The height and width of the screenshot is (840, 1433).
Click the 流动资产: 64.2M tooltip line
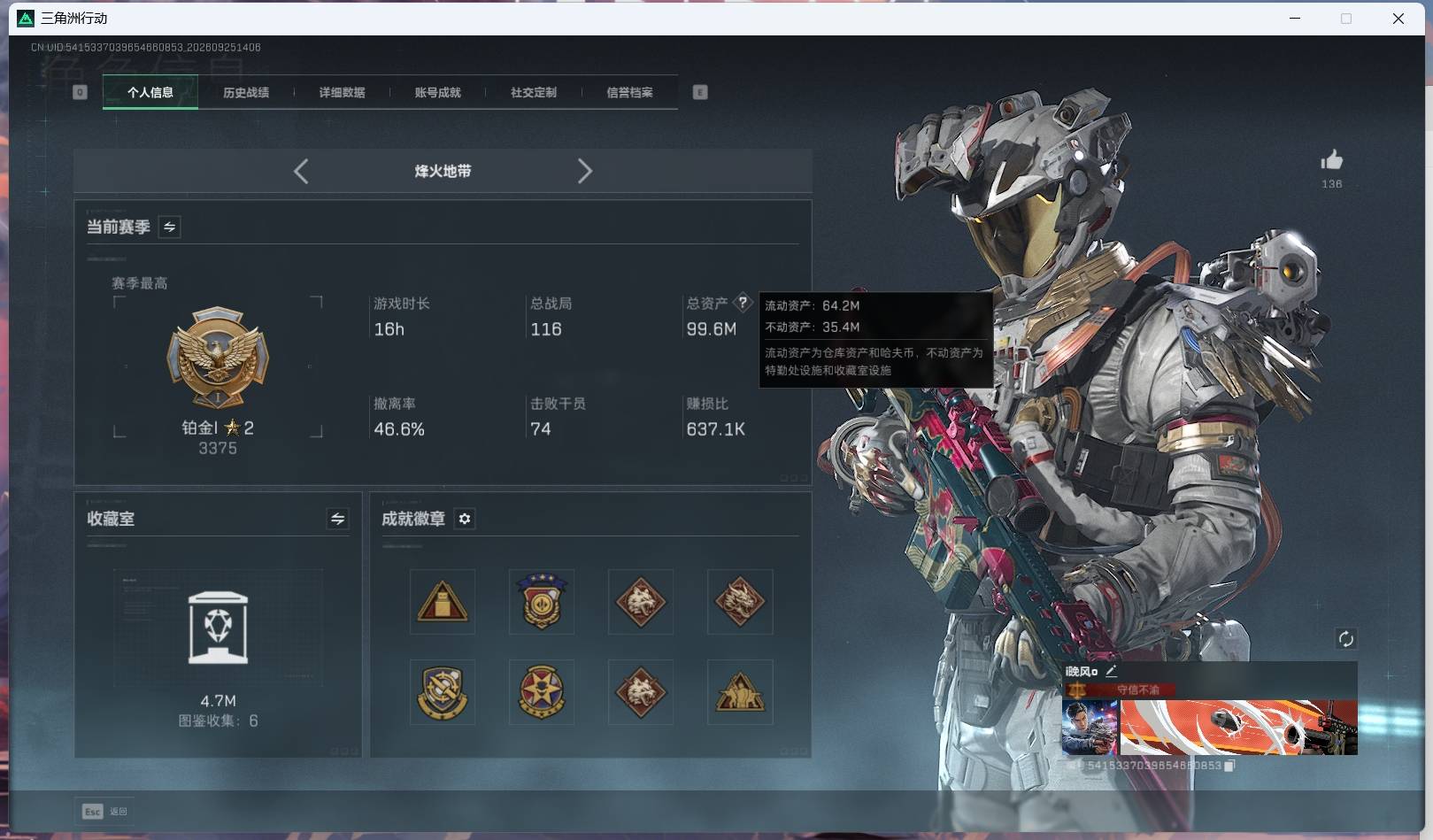tap(813, 305)
